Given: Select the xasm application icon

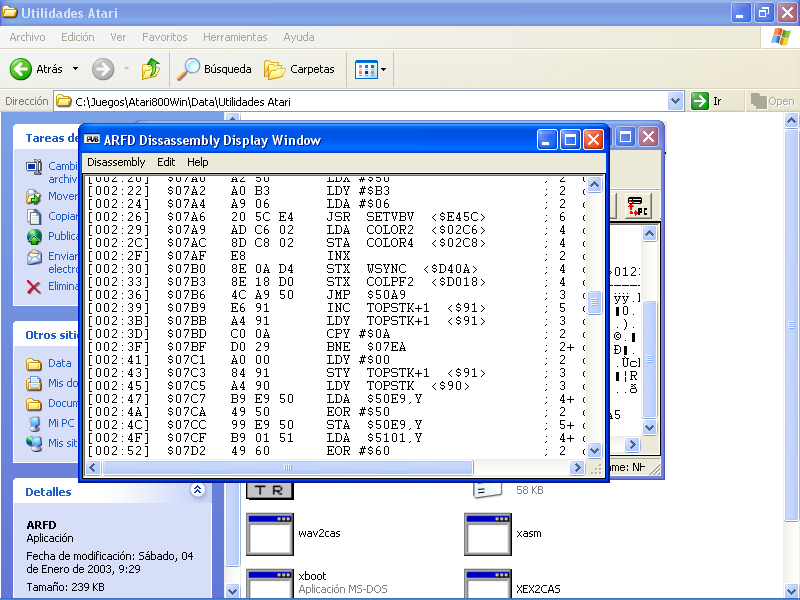Looking at the screenshot, I should pyautogui.click(x=488, y=534).
